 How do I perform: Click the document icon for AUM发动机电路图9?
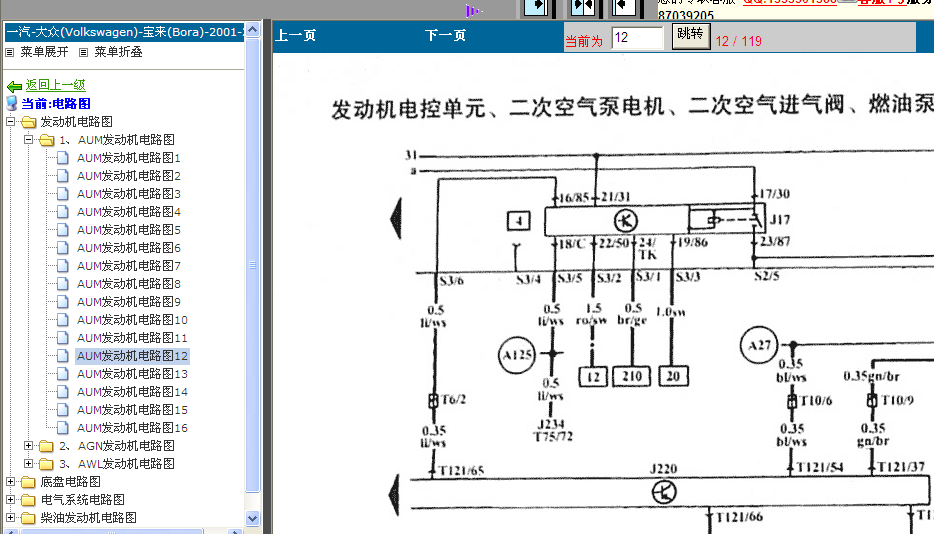click(x=63, y=302)
